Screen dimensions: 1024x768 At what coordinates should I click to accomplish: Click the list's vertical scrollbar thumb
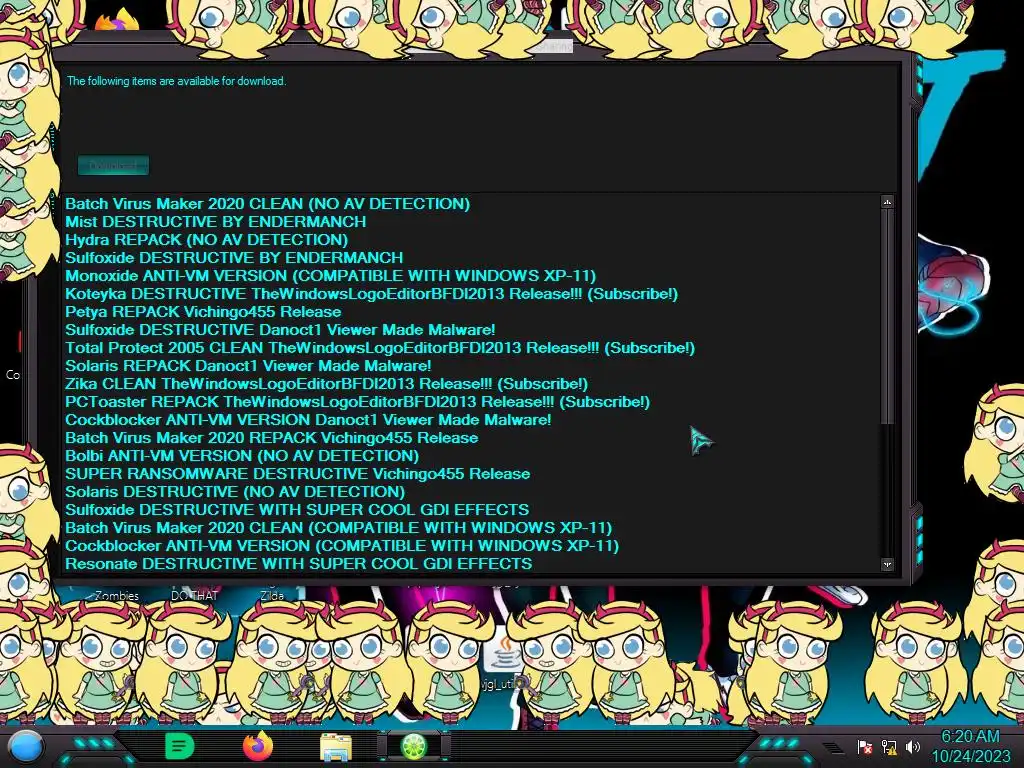(x=887, y=317)
